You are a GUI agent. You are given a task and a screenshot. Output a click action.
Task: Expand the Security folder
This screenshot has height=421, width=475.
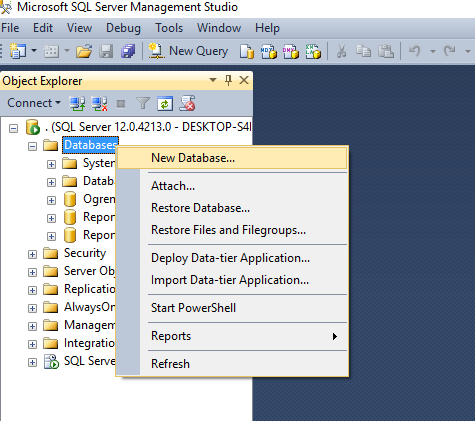(x=32, y=254)
